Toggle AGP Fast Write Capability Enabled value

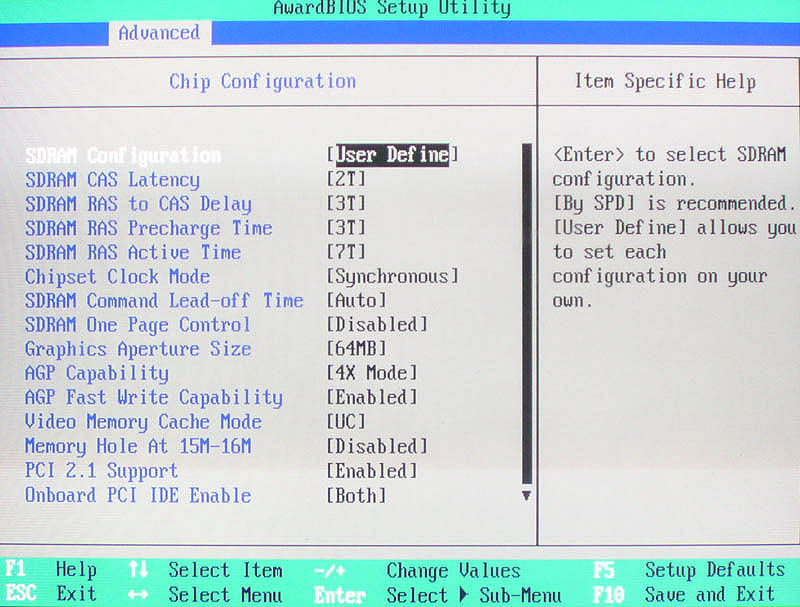click(x=372, y=398)
